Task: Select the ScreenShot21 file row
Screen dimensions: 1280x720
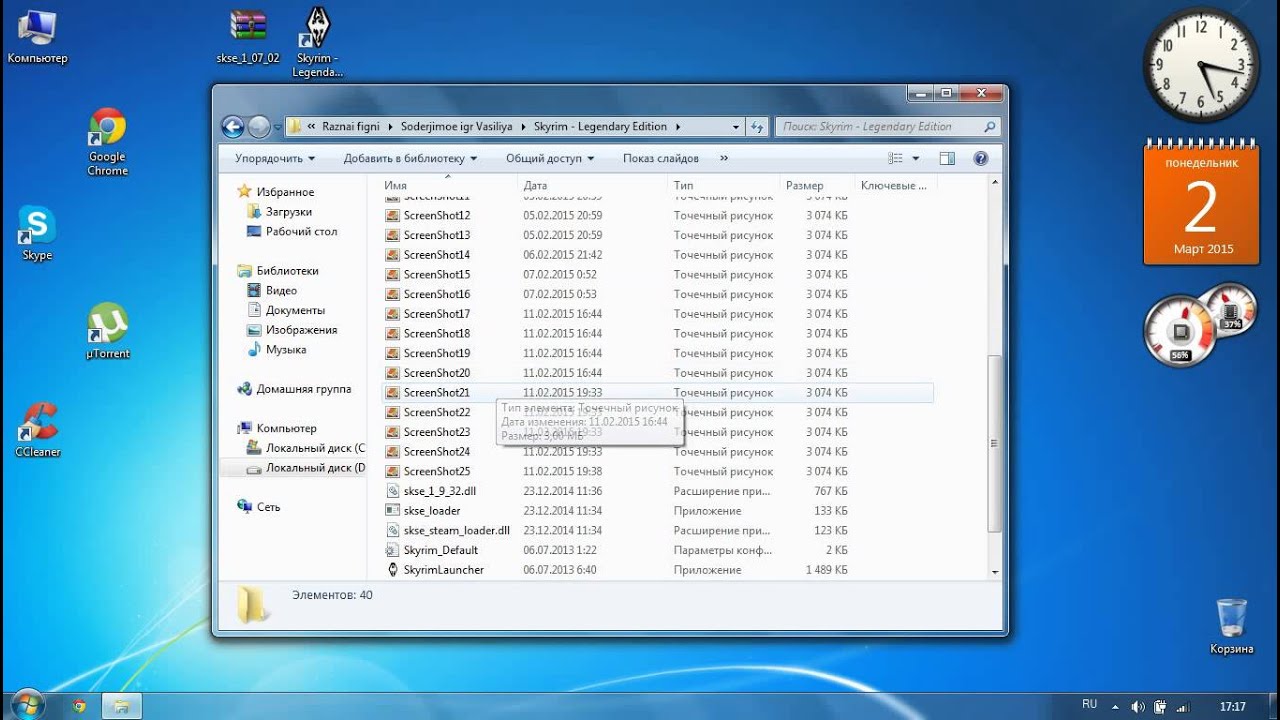Action: (x=658, y=393)
